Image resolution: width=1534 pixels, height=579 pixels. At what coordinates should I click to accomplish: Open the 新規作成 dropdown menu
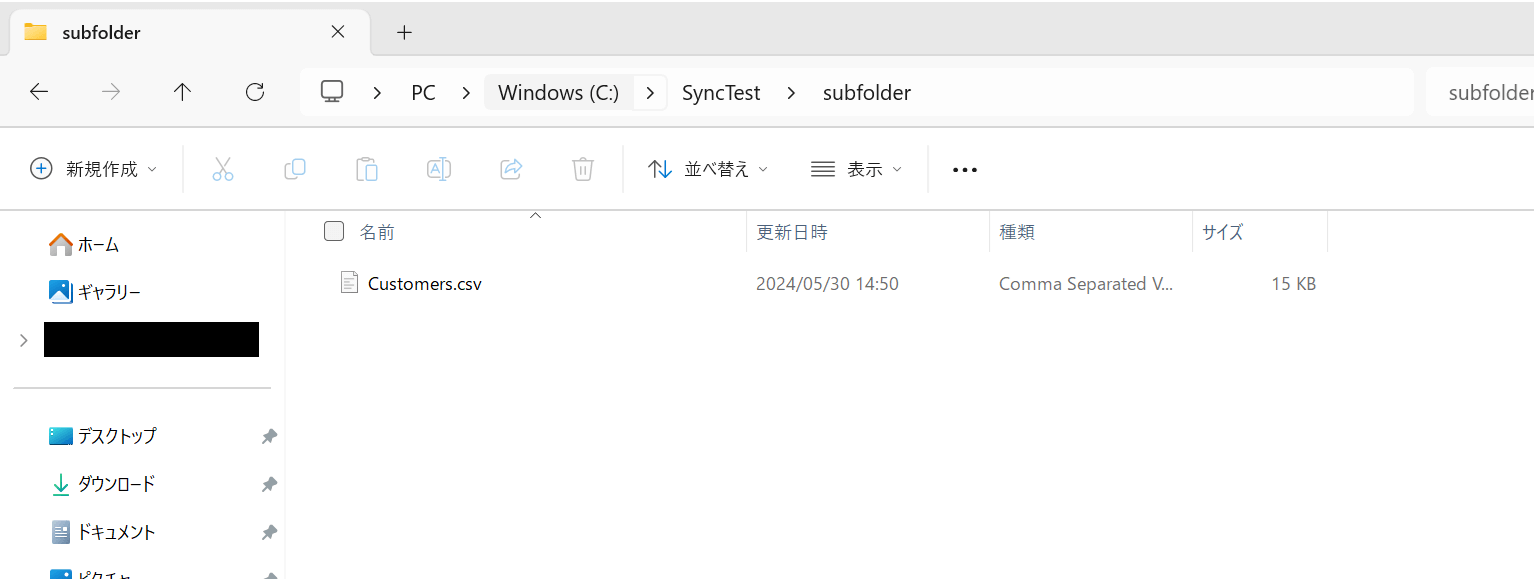tap(94, 169)
